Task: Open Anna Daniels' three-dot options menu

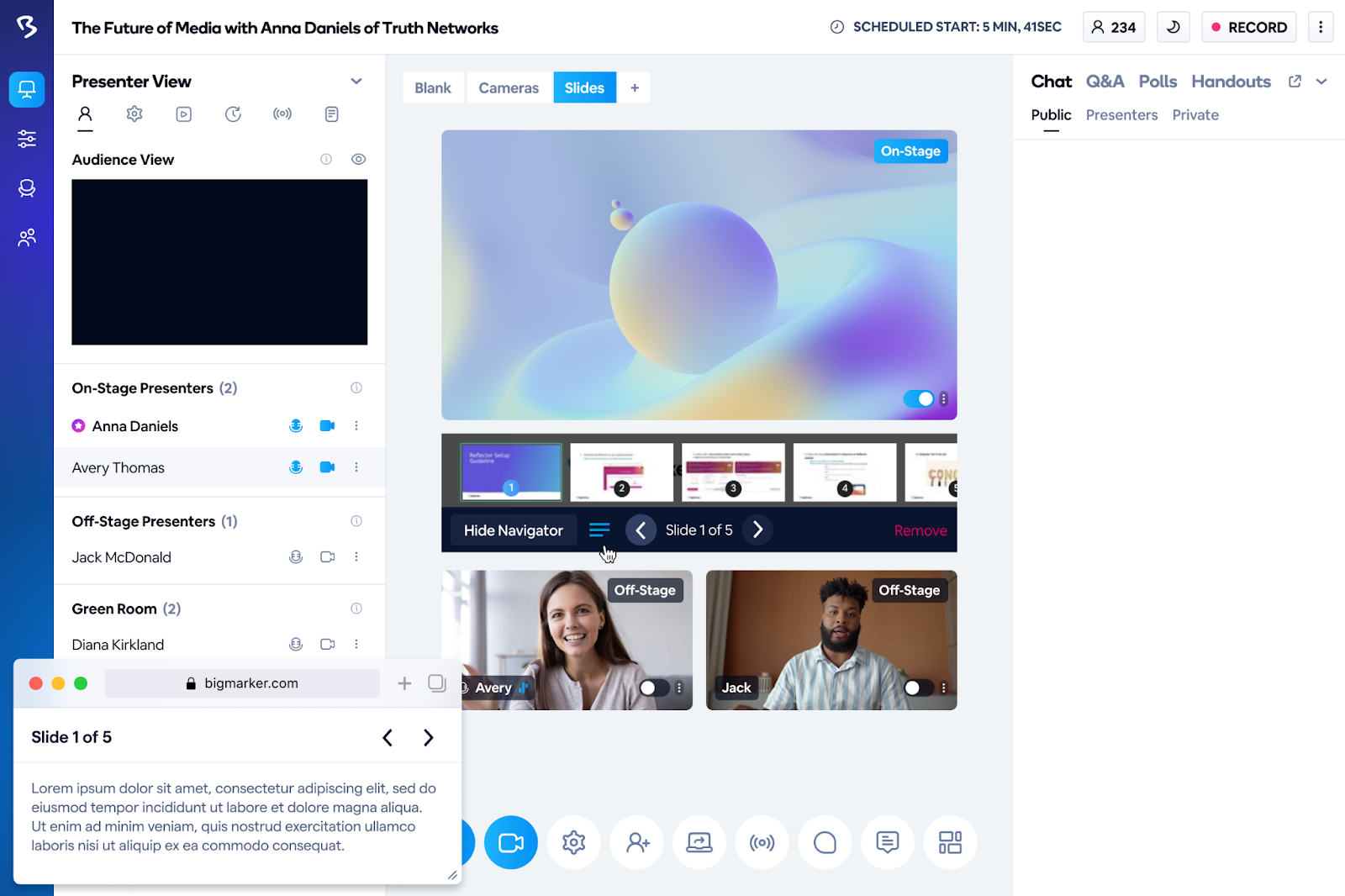Action: tap(356, 426)
